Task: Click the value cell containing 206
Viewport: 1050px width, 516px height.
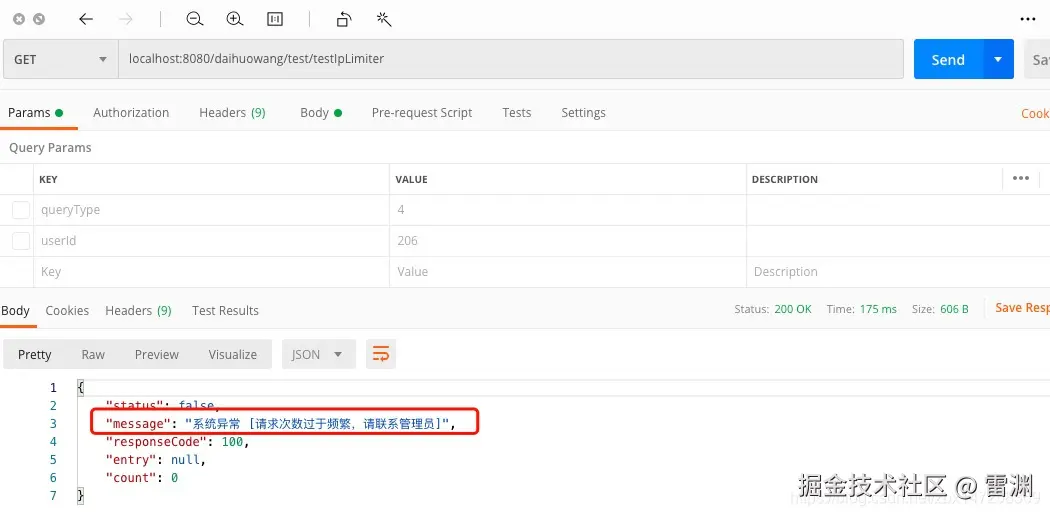Action: pos(568,241)
